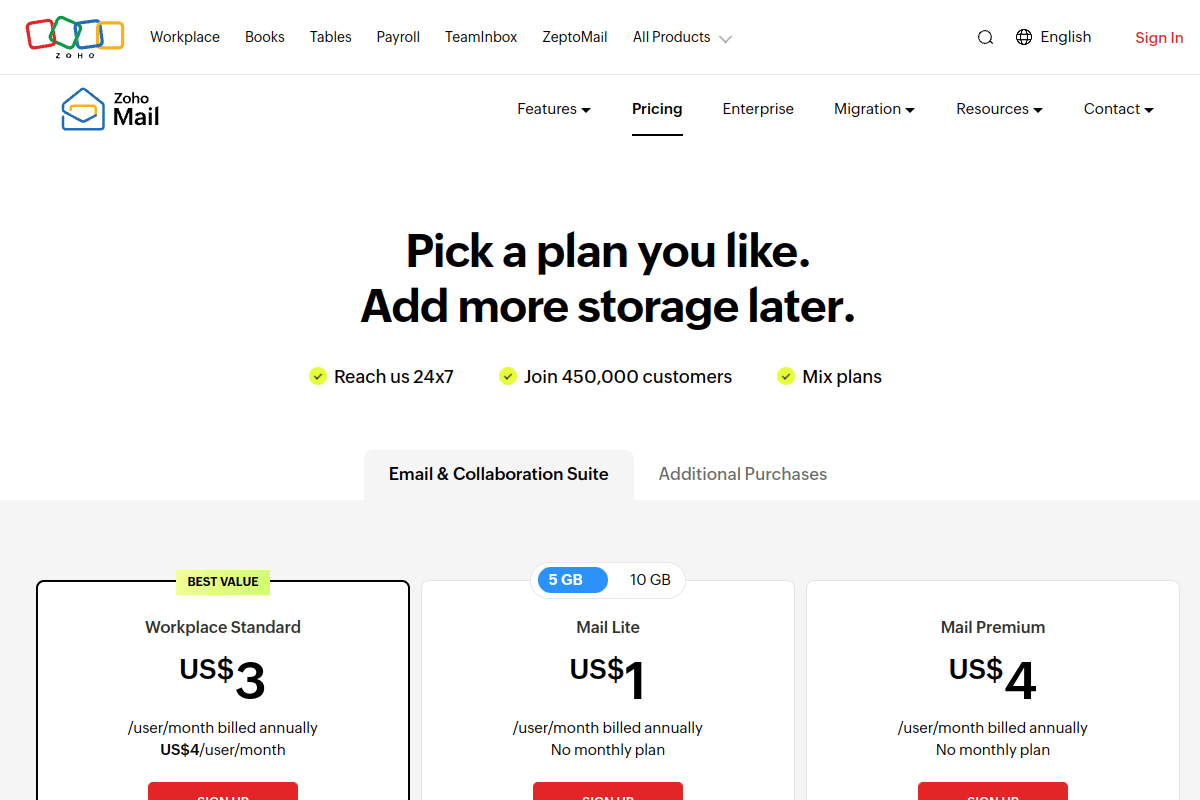Viewport: 1200px width, 800px height.
Task: Click the SIGN UP button under Mail Lite
Action: 607,793
